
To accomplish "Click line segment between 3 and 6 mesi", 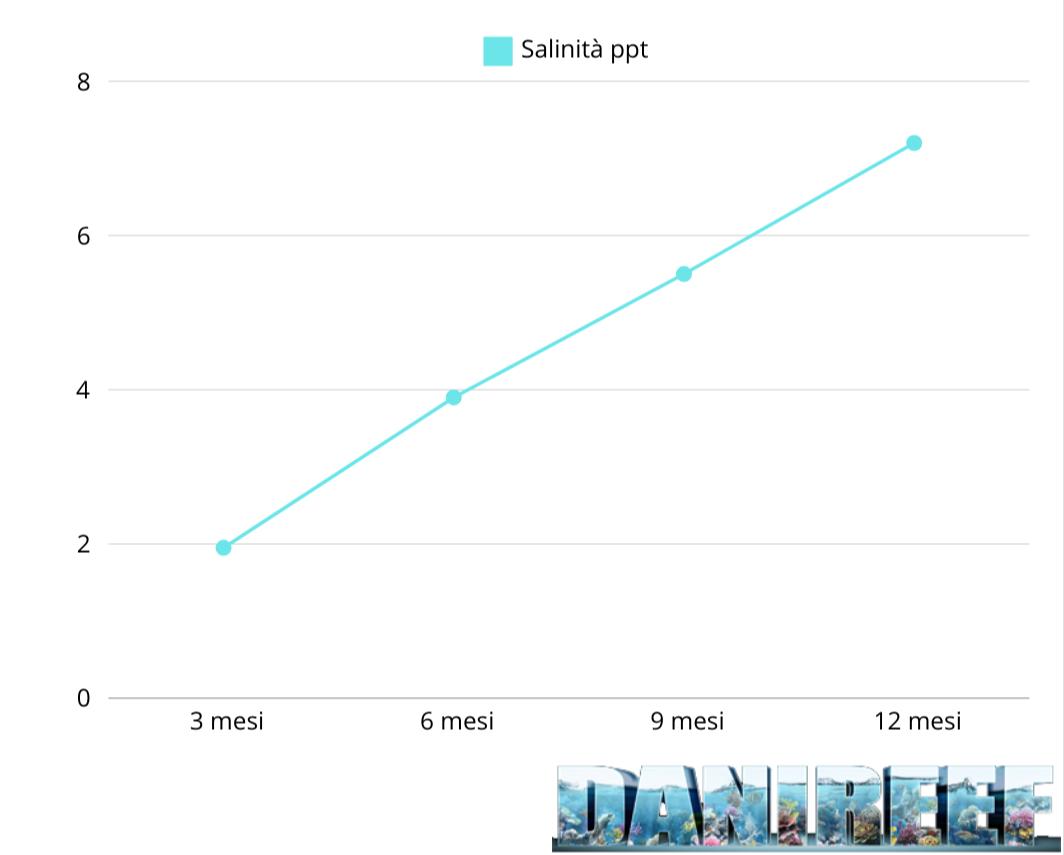I will pos(338,472).
